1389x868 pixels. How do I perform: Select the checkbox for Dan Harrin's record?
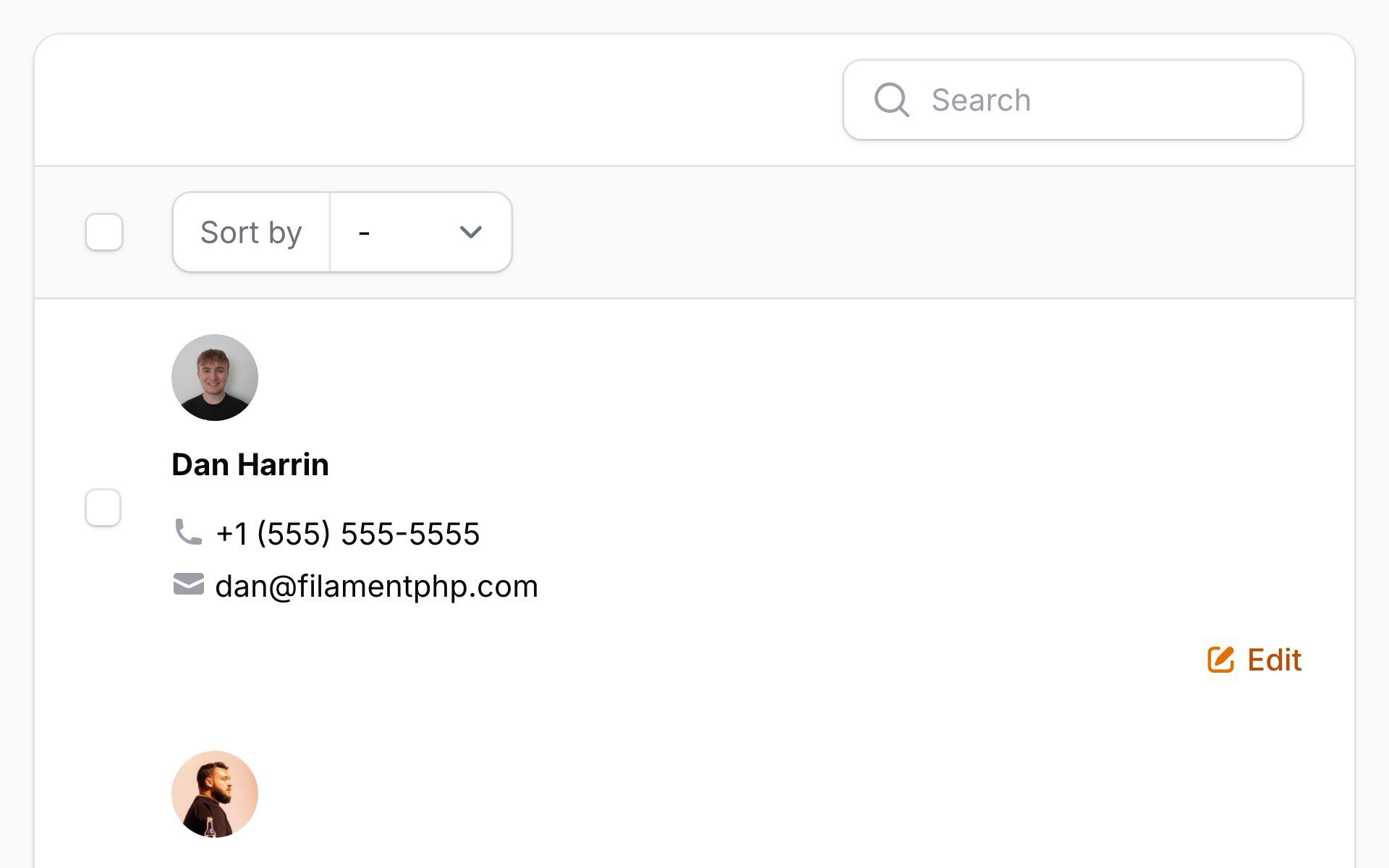coord(103,508)
